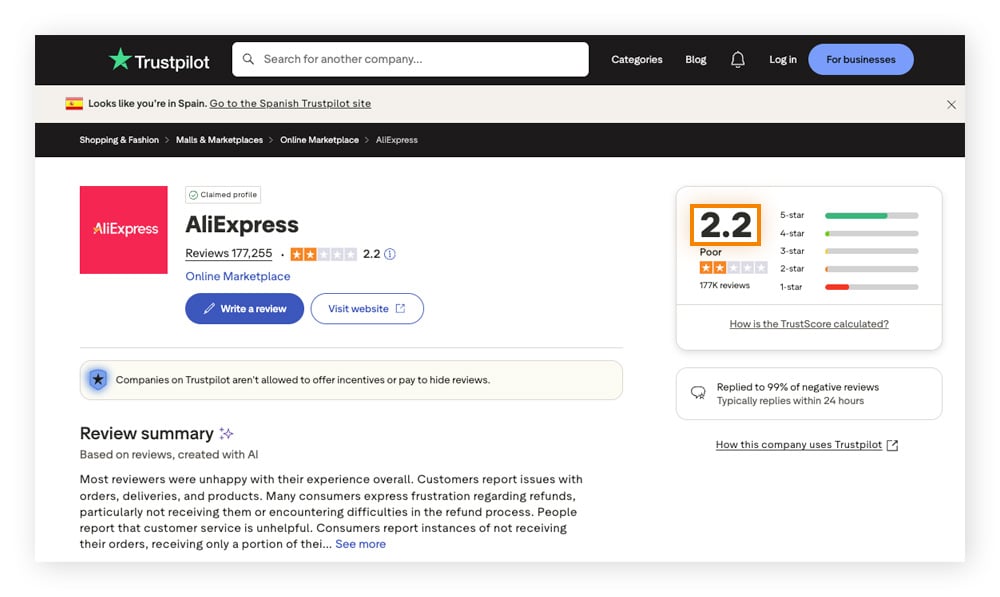This screenshot has width=1000, height=597.
Task: Open the Categories menu
Action: (636, 59)
